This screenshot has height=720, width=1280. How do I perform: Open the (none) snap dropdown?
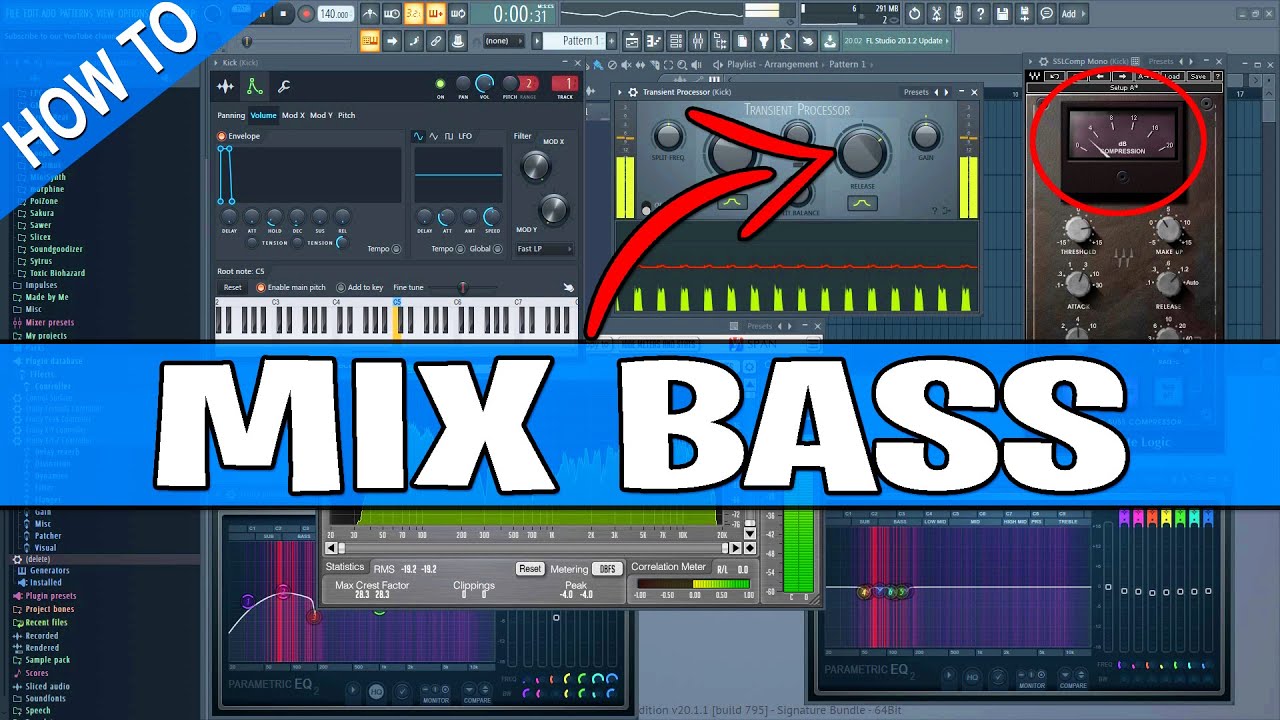(x=504, y=41)
